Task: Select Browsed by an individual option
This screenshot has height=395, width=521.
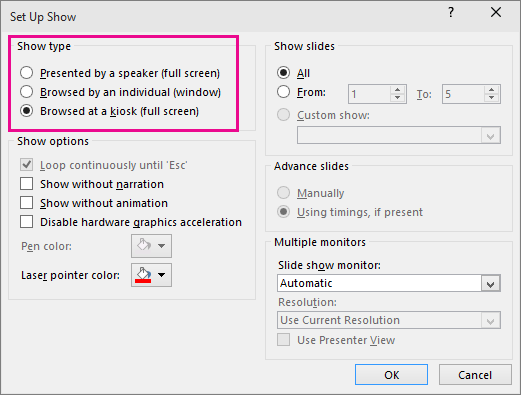Action: (26, 92)
